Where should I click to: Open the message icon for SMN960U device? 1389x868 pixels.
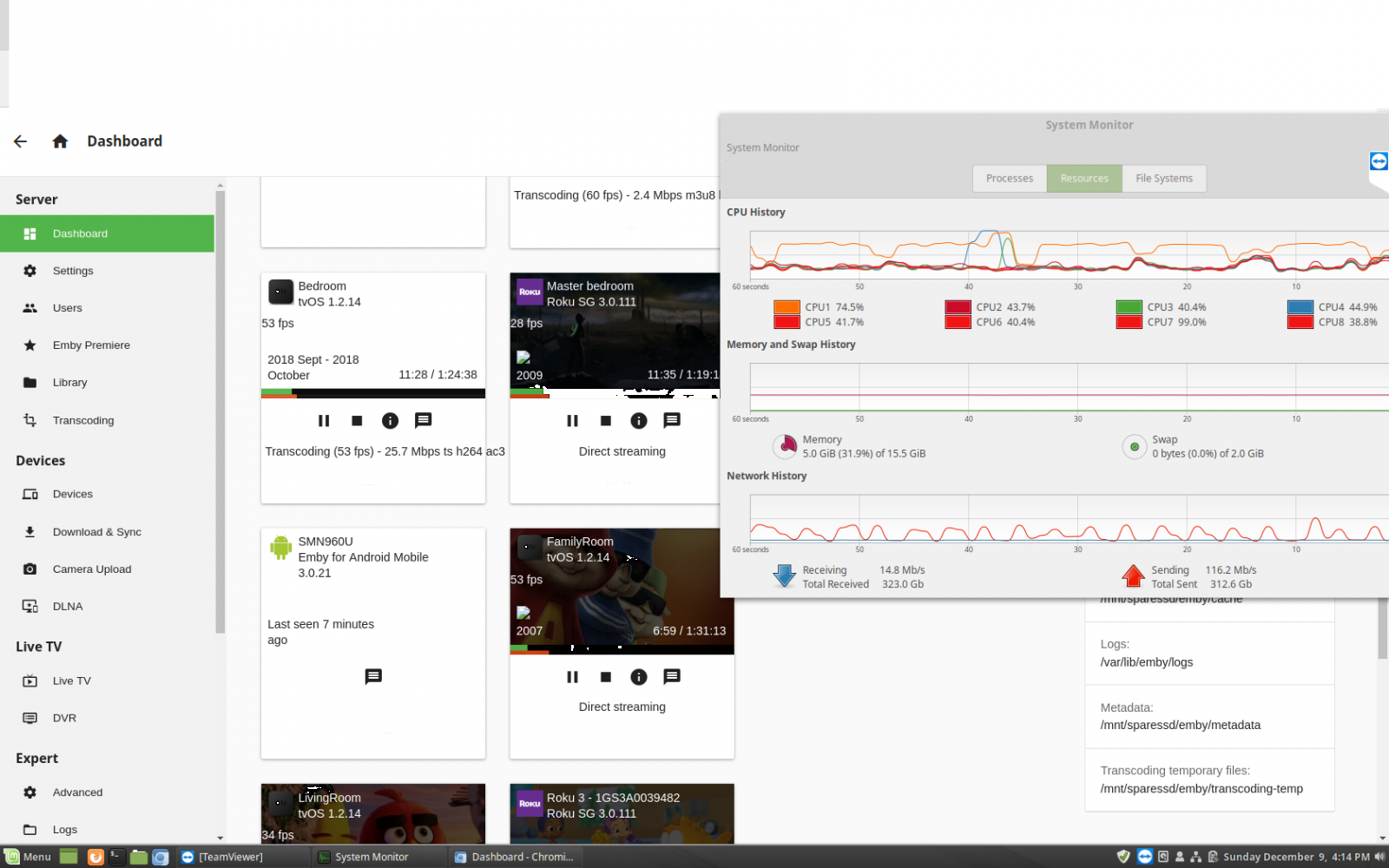point(373,677)
